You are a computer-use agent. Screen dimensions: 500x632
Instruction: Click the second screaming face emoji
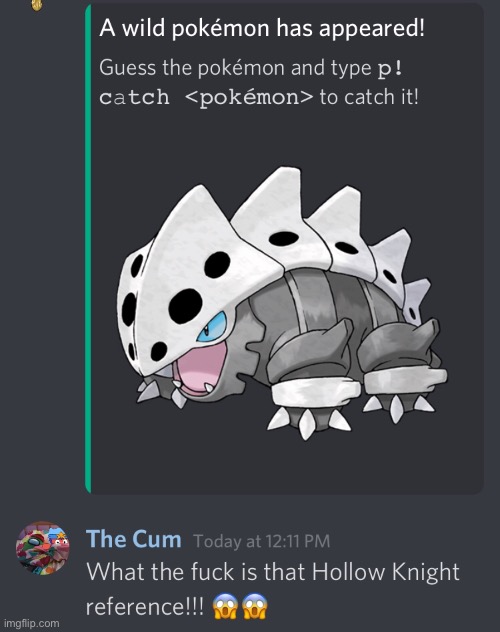(255, 606)
